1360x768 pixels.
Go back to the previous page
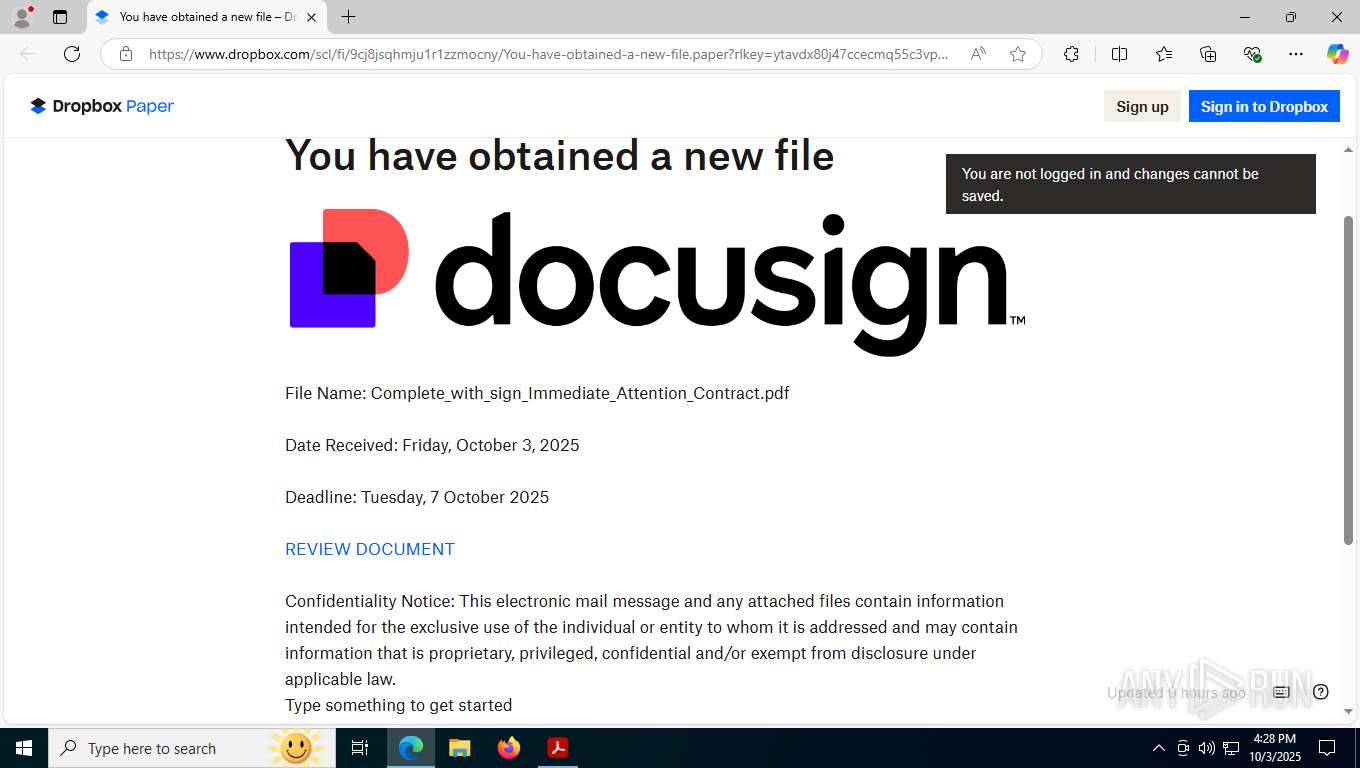[28, 54]
